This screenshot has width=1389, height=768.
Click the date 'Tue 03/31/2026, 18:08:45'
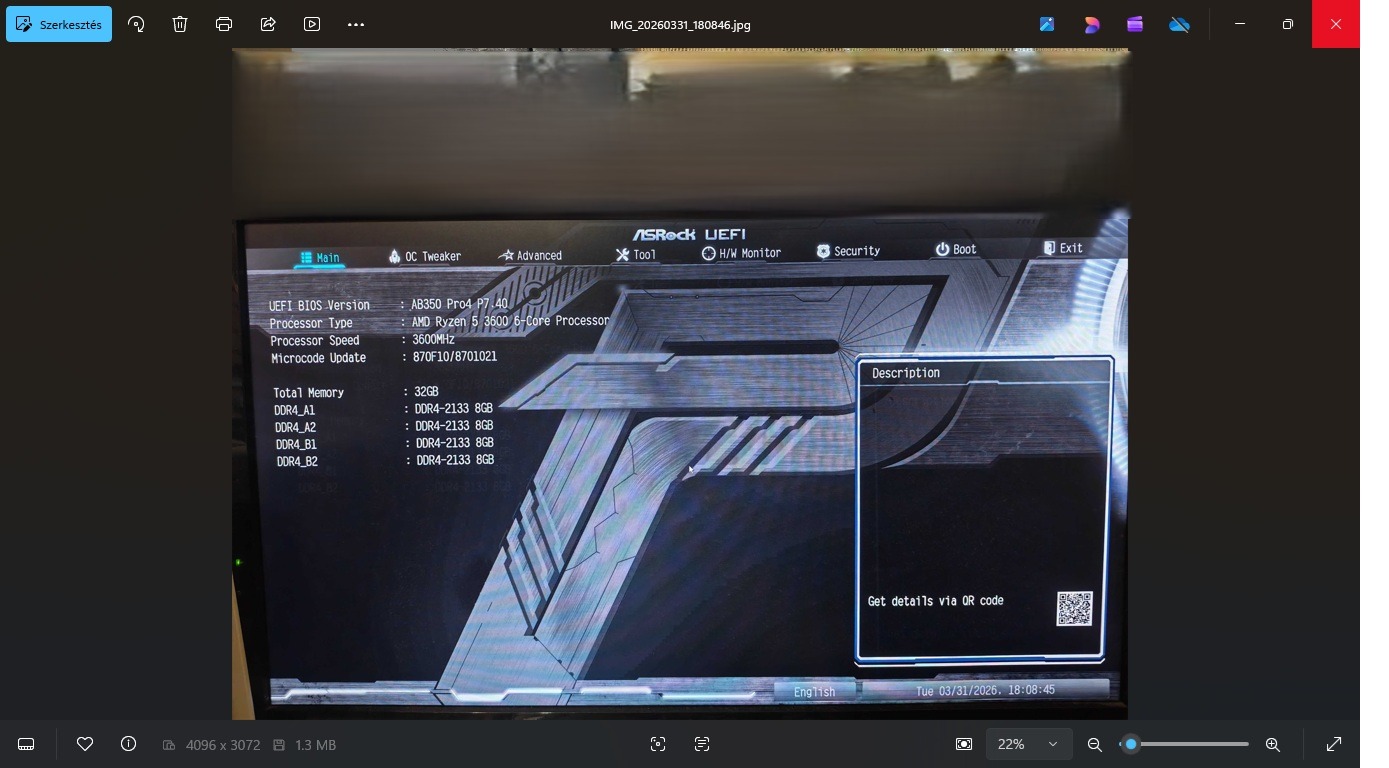(985, 690)
